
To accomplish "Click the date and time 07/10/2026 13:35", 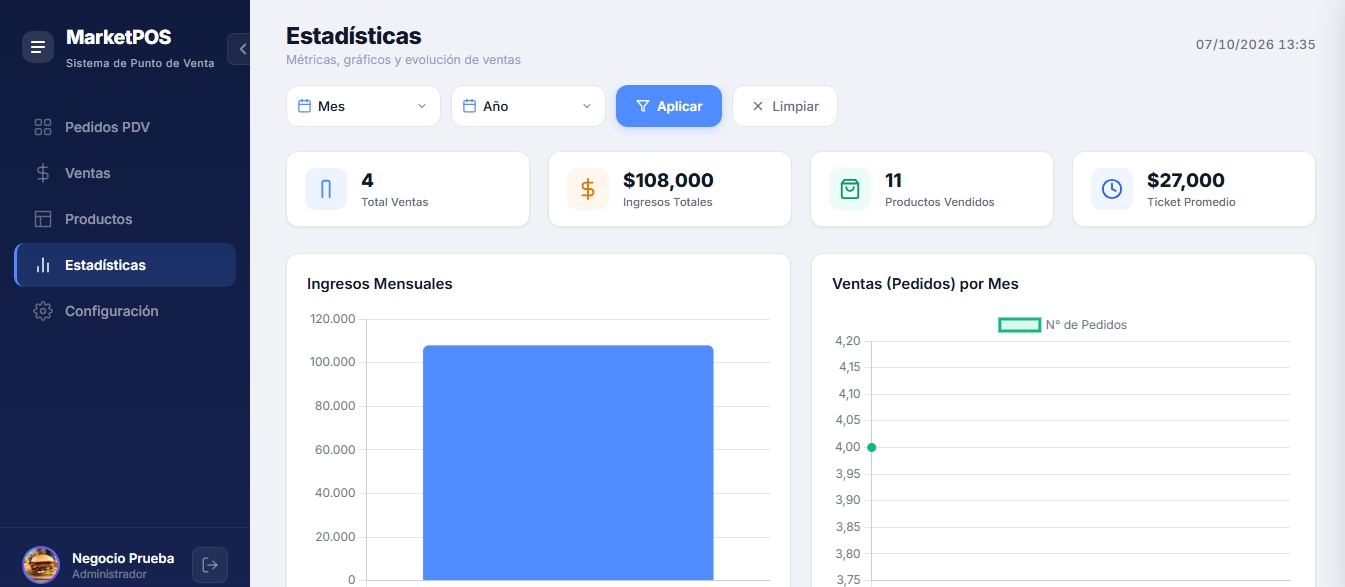I will [x=1256, y=45].
